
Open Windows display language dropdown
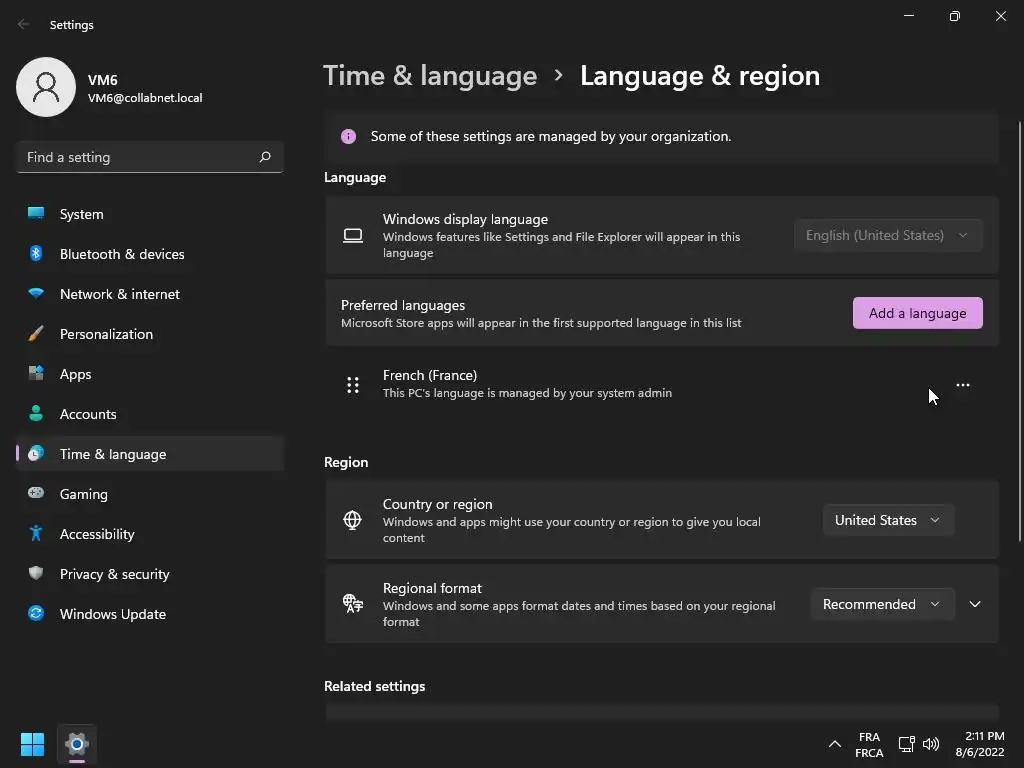[887, 235]
